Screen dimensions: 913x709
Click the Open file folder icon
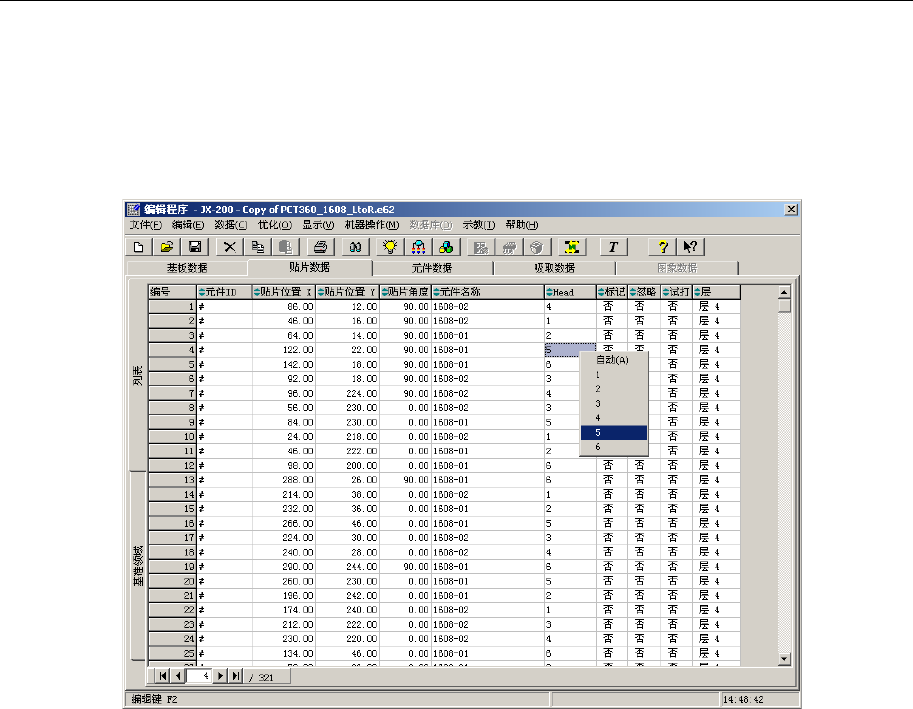click(167, 247)
